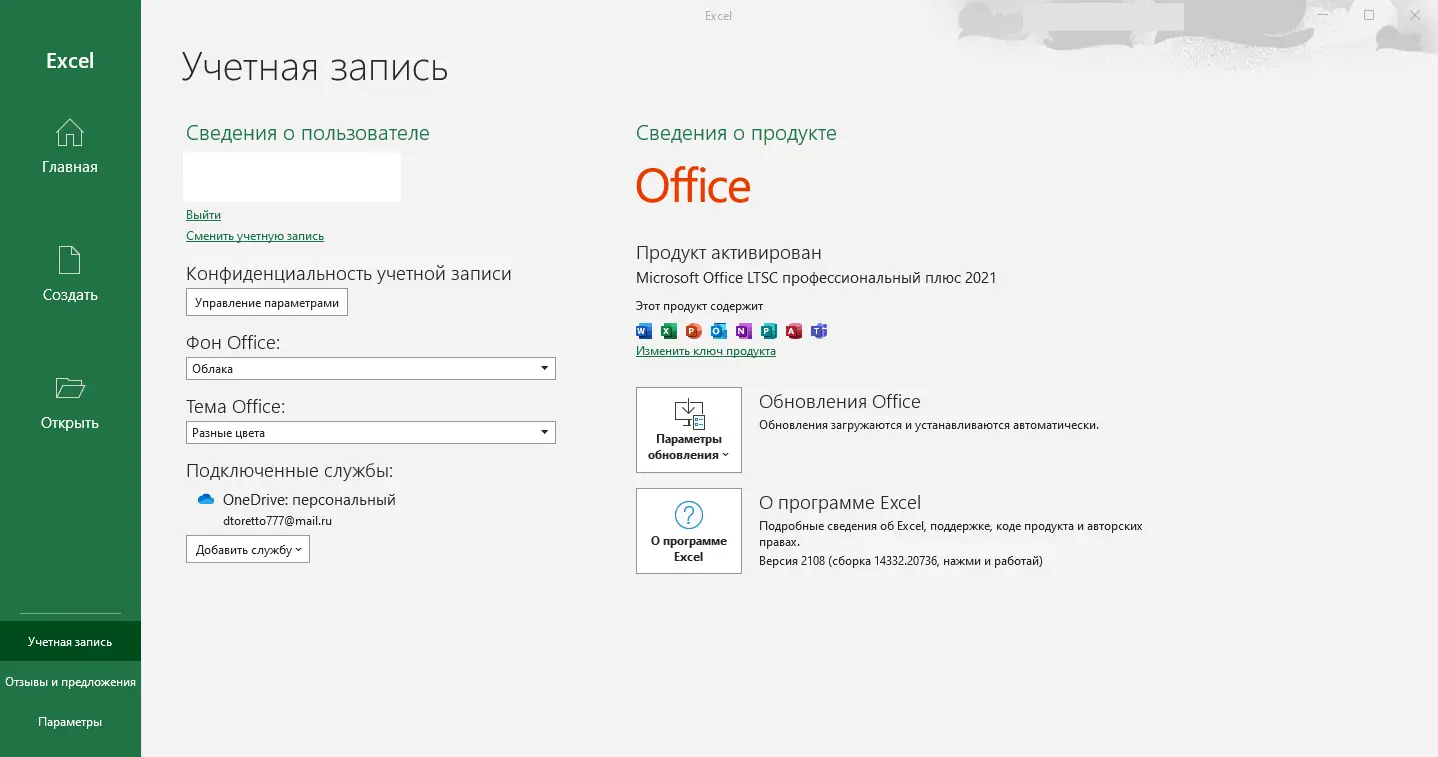Screen dimensions: 1438x757
Task: Click the Word icon in product contents
Action: pos(642,331)
